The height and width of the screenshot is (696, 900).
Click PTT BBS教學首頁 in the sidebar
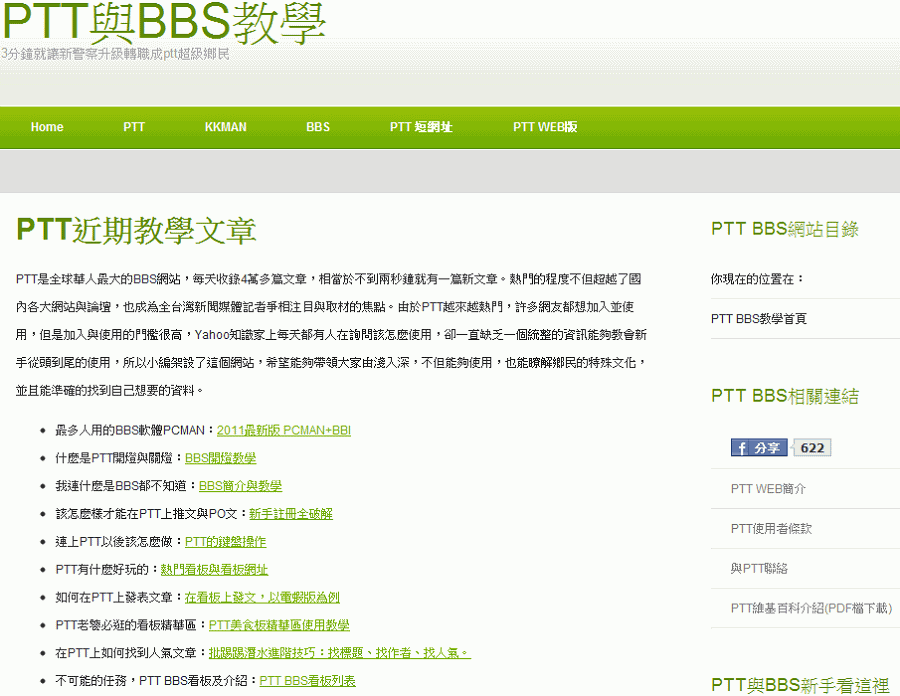pyautogui.click(x=758, y=319)
